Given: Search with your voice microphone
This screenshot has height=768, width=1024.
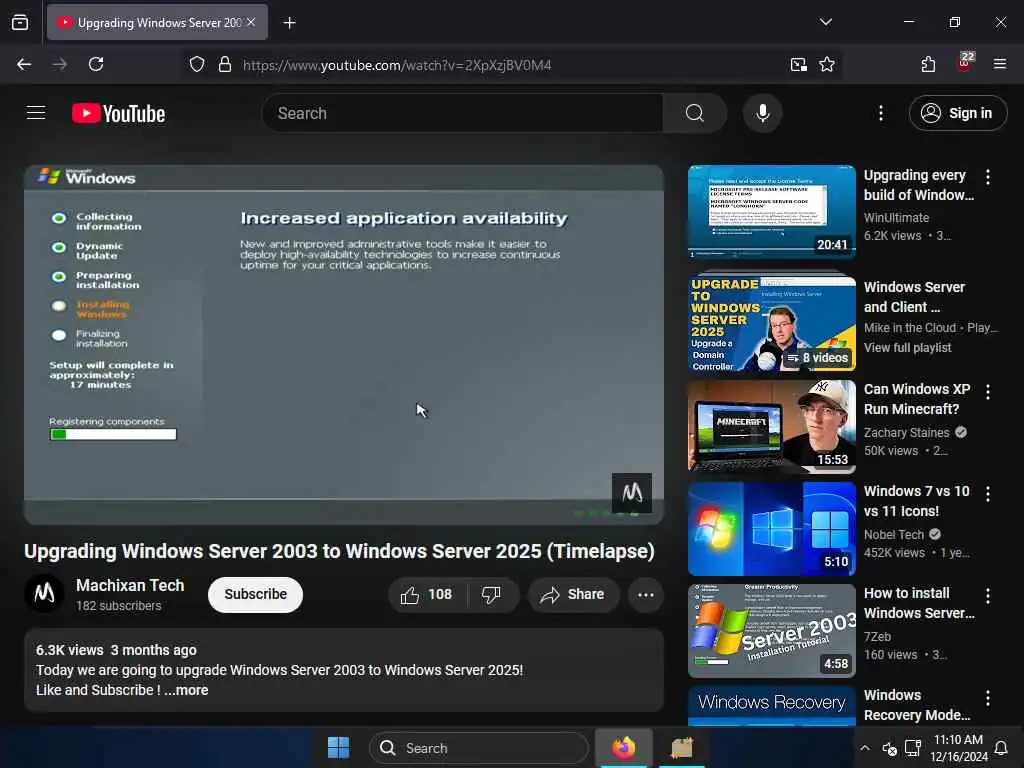Looking at the screenshot, I should click(x=762, y=113).
